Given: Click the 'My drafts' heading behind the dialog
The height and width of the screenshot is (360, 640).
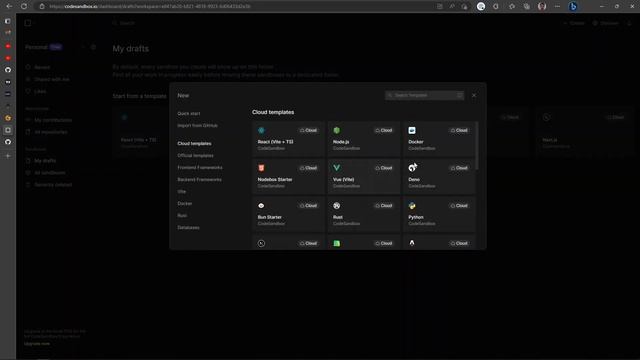Looking at the screenshot, I should click(131, 49).
